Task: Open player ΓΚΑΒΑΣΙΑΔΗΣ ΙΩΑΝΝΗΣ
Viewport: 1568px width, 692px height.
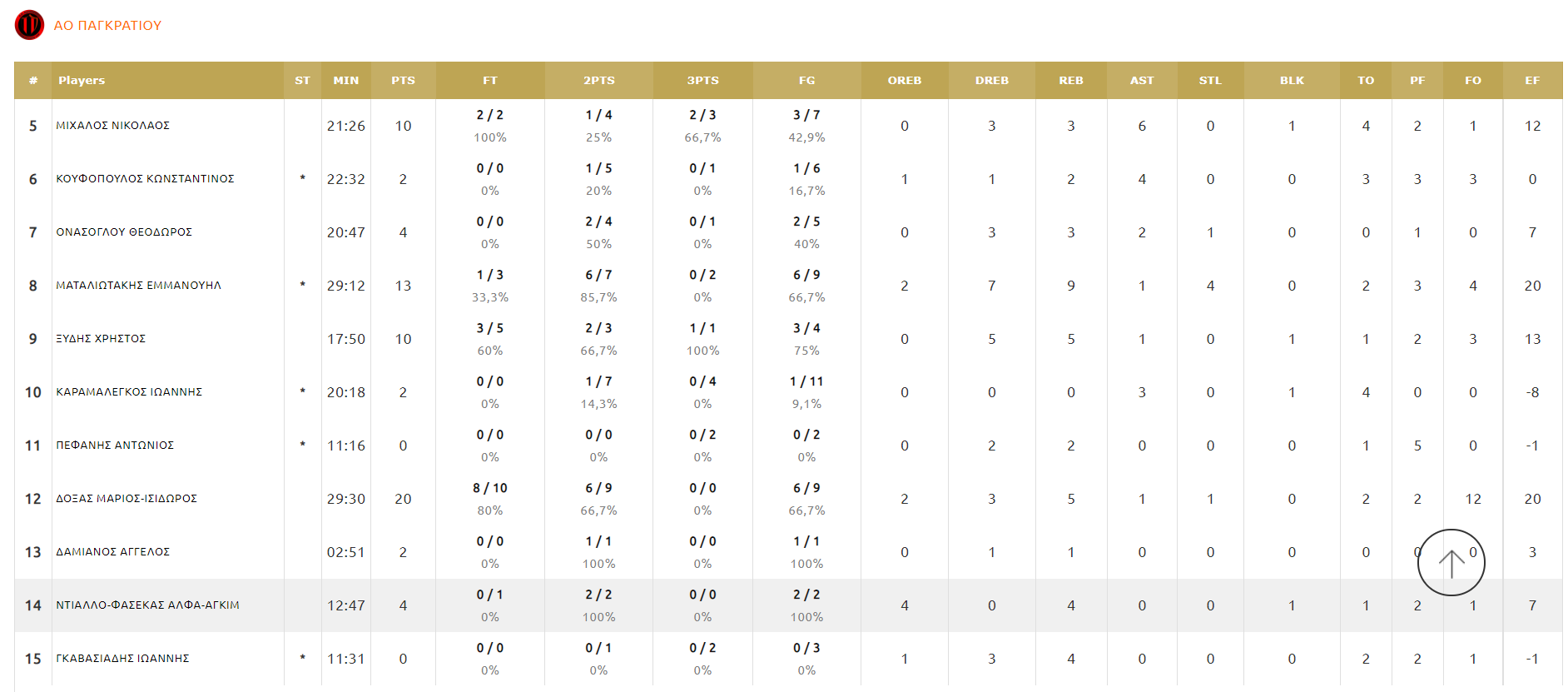Action: (122, 659)
